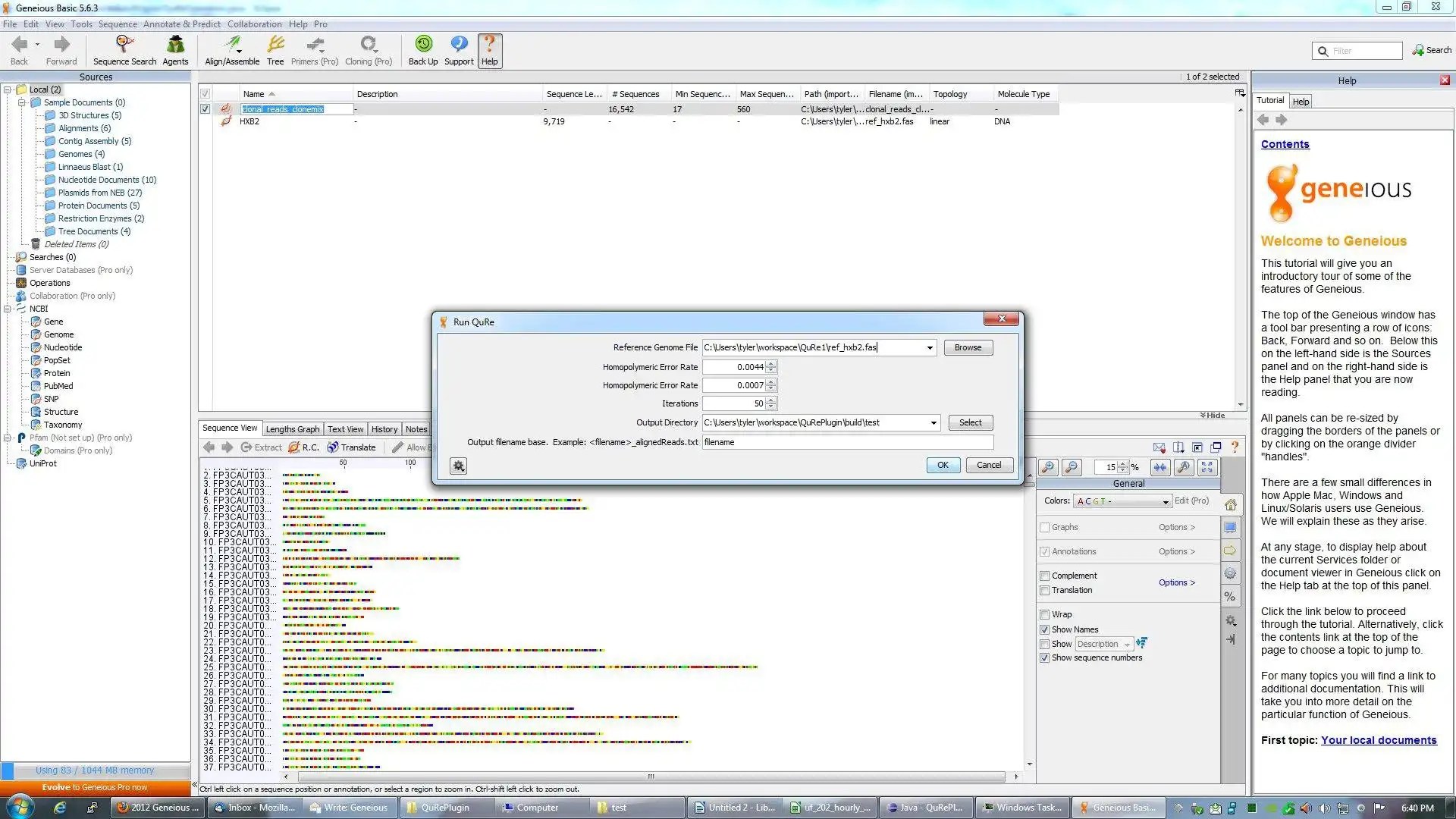Click the OK button to run QuRe

click(x=941, y=464)
